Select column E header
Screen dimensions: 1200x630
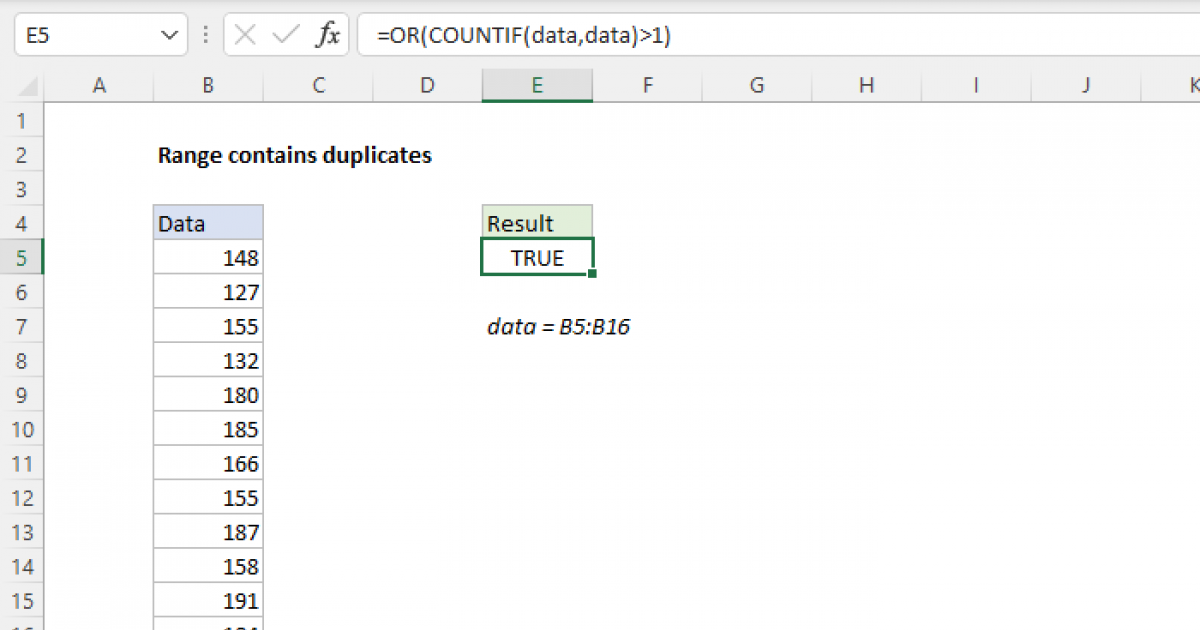coord(537,85)
